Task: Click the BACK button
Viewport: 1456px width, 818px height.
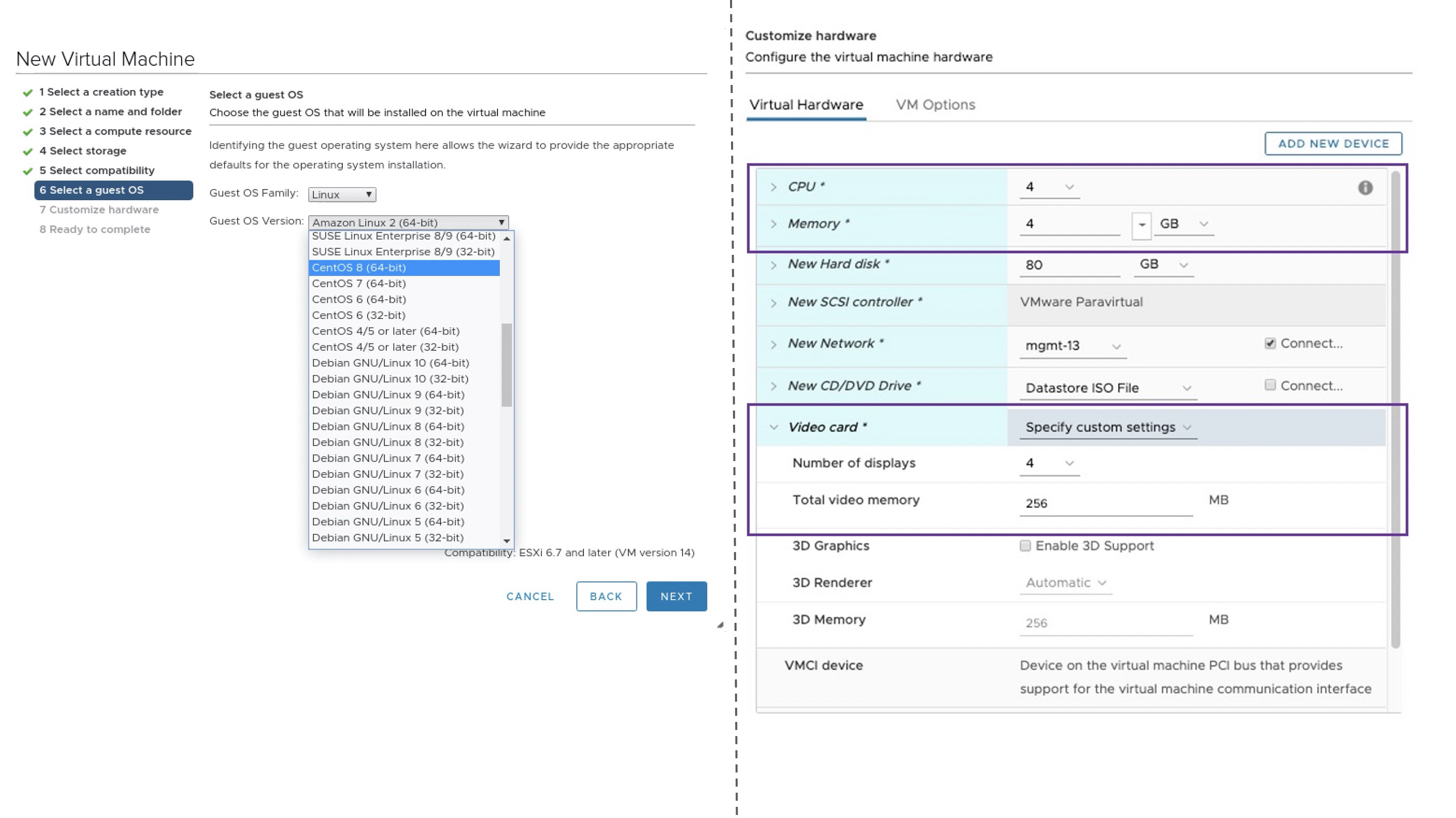Action: click(605, 596)
